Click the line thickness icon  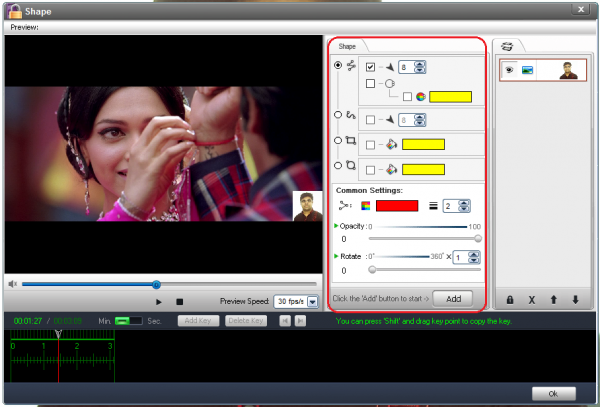(433, 206)
